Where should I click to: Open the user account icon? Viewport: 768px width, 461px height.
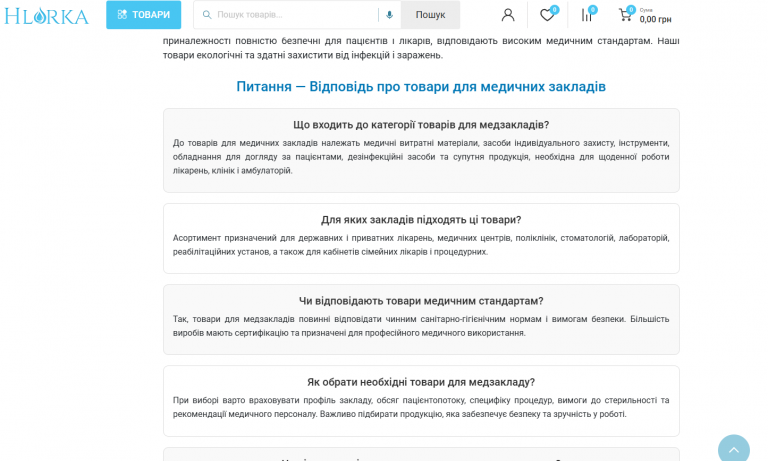coord(508,15)
